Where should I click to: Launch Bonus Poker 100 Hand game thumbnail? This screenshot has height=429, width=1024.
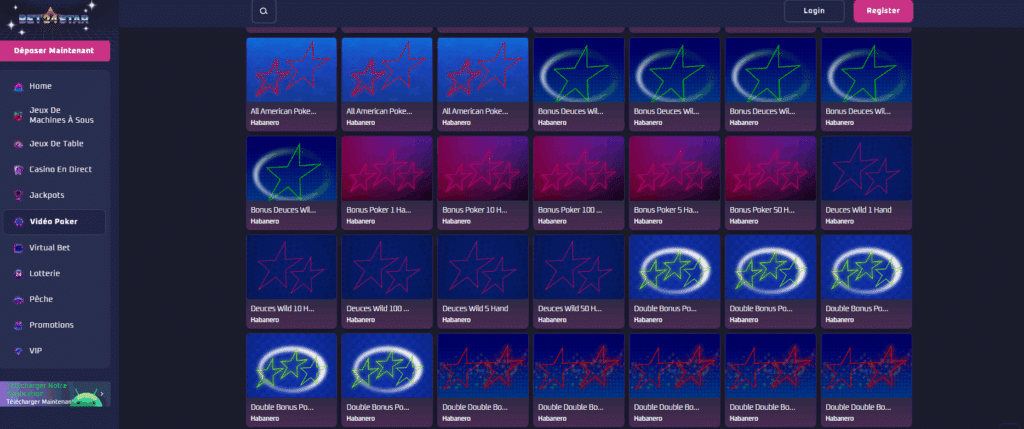point(579,168)
